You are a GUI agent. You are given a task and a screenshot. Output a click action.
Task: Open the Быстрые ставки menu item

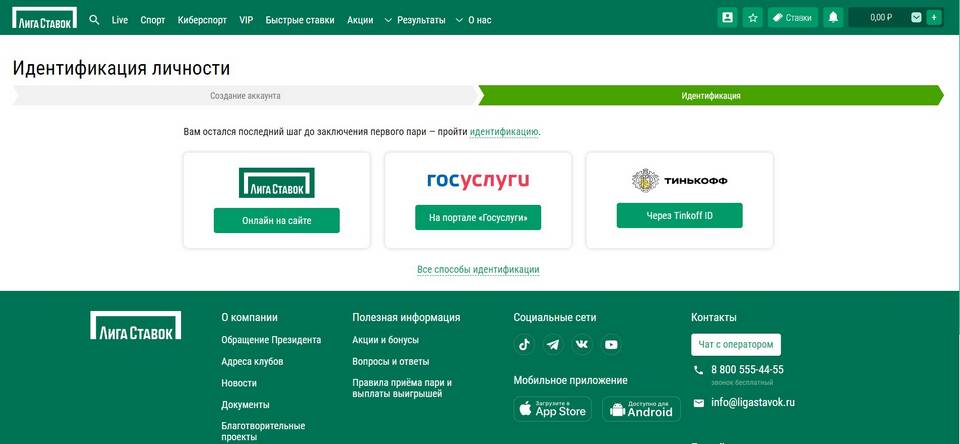click(x=299, y=19)
